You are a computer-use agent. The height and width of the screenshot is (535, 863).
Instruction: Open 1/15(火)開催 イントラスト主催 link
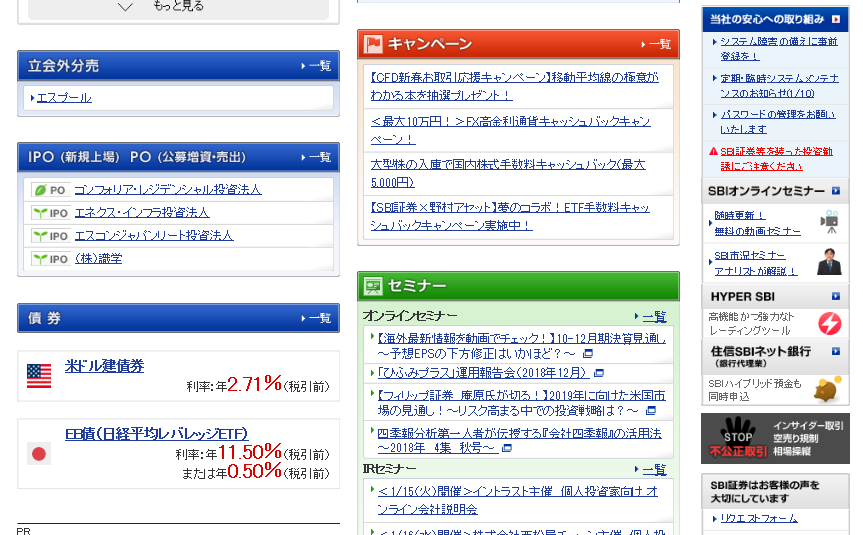point(518,500)
